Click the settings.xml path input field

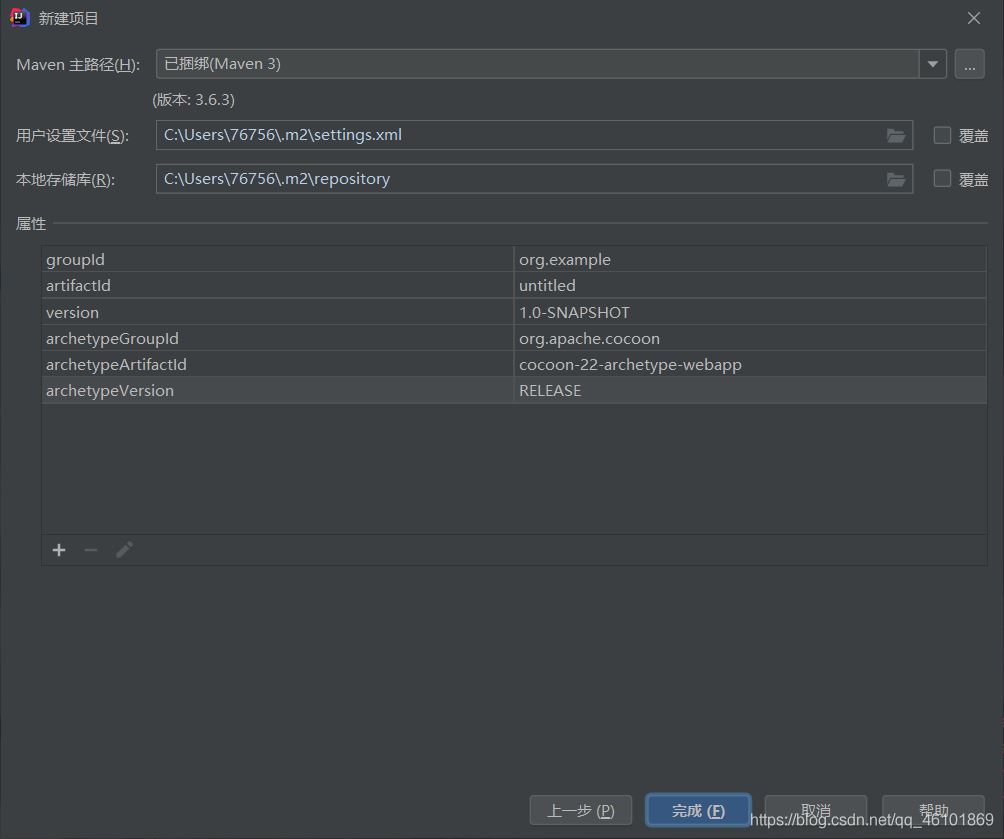tap(520, 135)
